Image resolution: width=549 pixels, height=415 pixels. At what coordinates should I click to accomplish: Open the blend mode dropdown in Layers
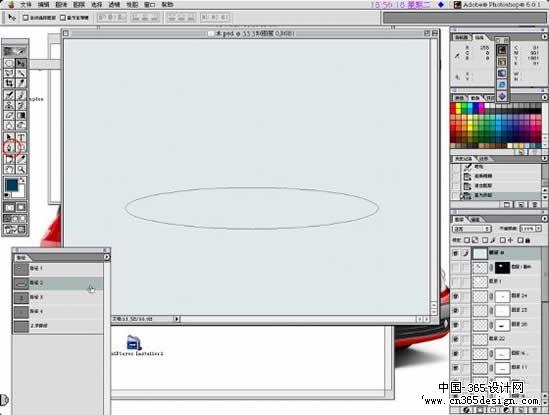tap(472, 229)
